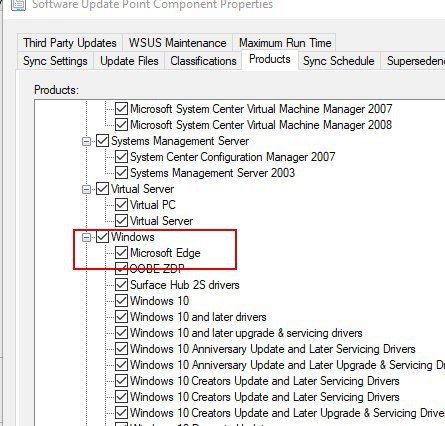Select the Sync Settings tab
The width and height of the screenshot is (445, 426).
pos(55,61)
